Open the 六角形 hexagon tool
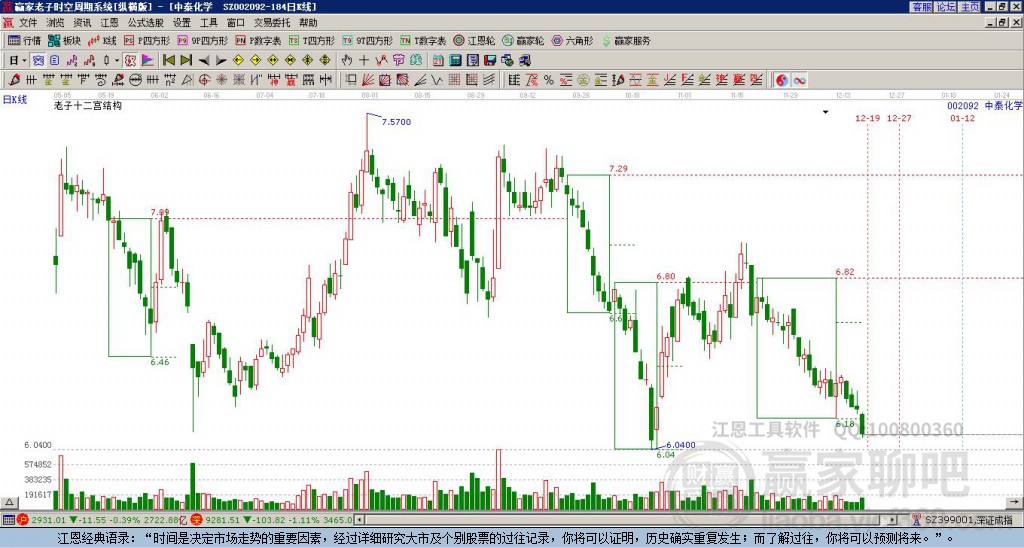Screen dimensions: 1024x548 click(x=572, y=40)
